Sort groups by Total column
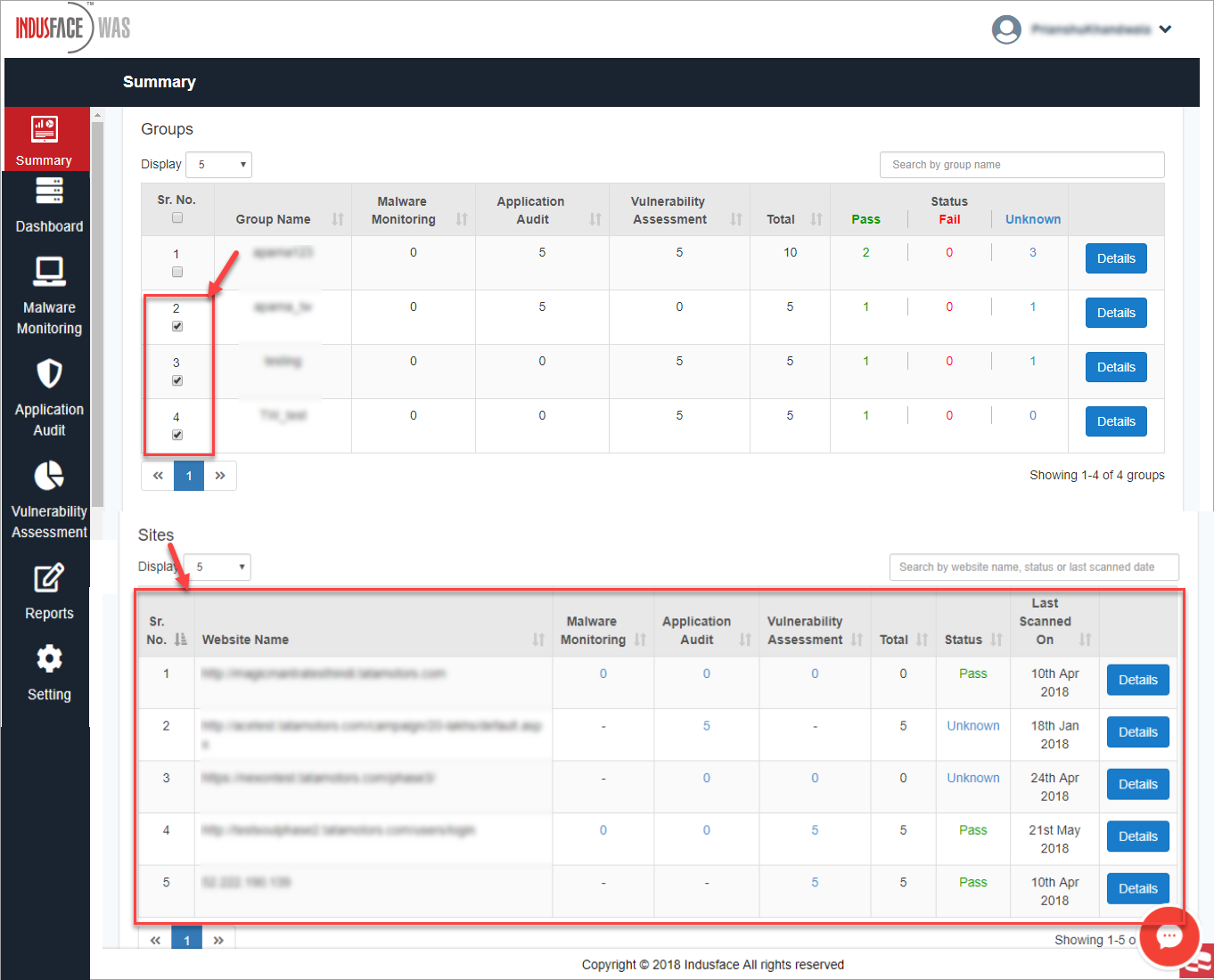This screenshot has width=1214, height=980. 816,219
